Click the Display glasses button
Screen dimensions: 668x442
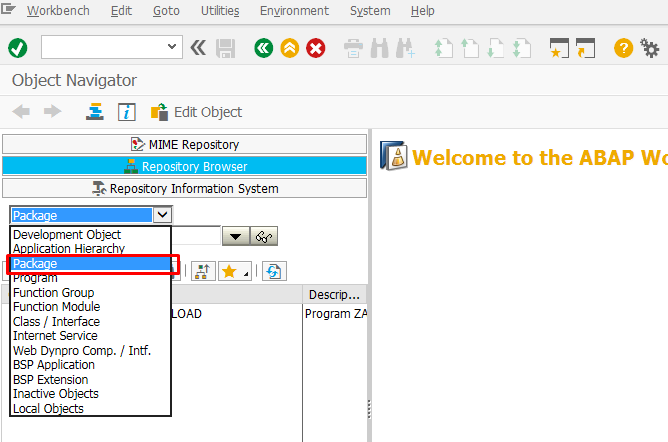(x=264, y=236)
